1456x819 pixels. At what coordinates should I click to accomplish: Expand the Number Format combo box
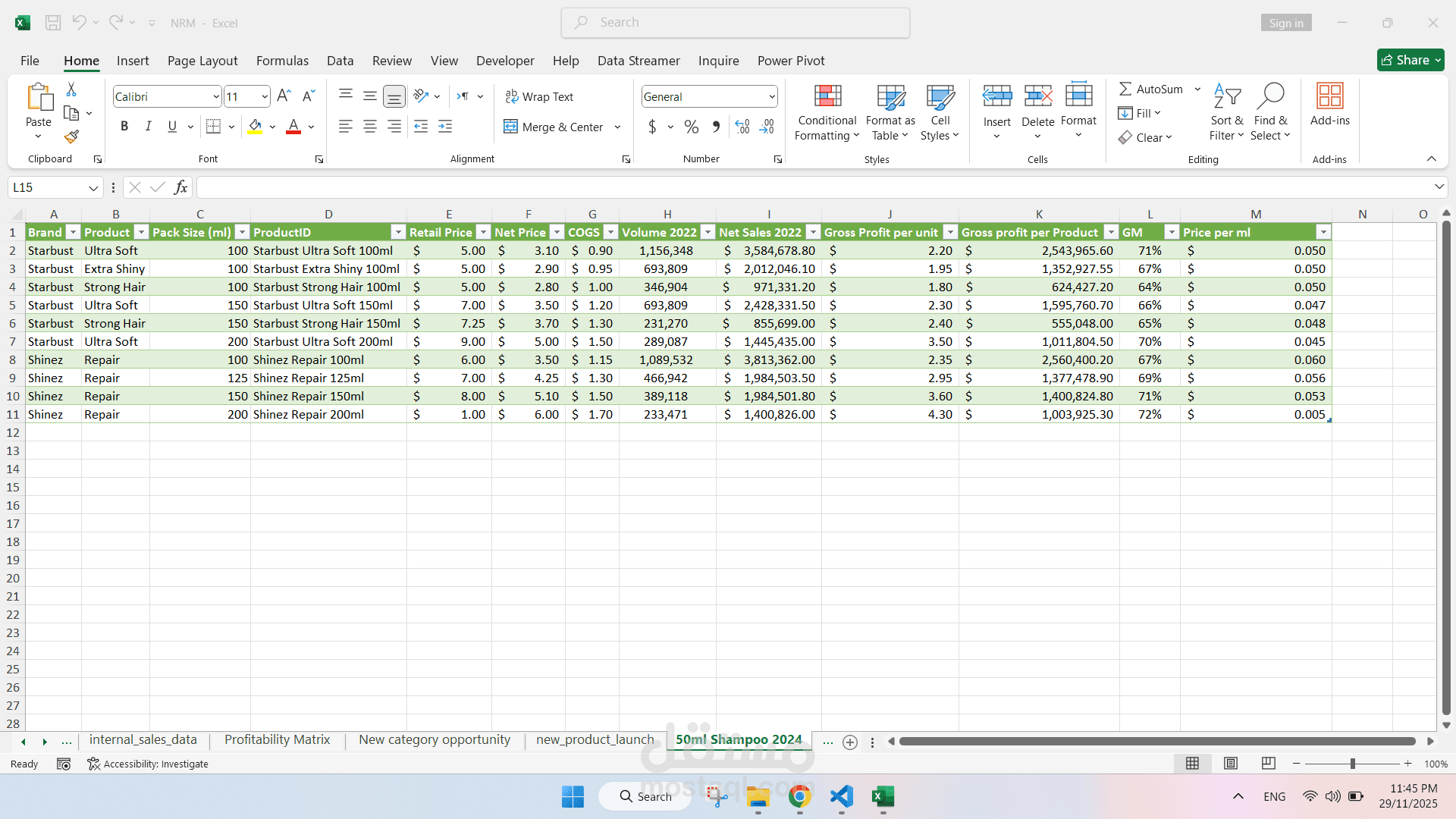[771, 96]
